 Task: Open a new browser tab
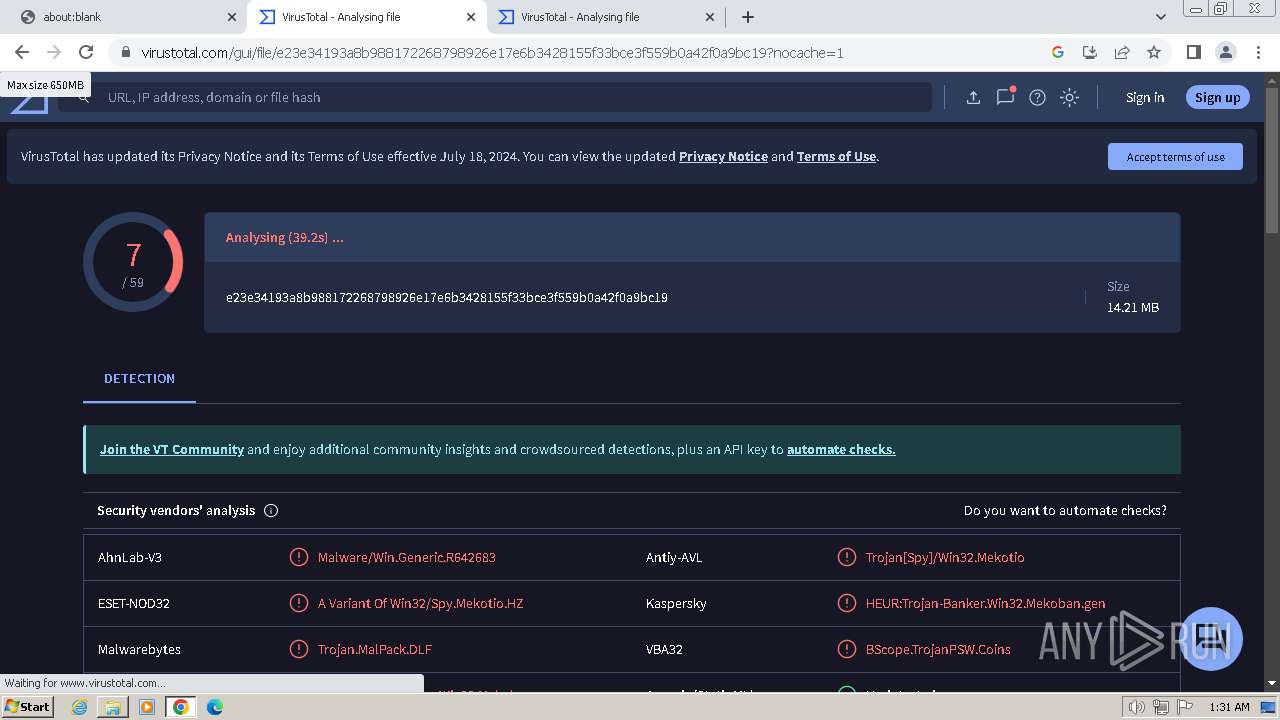748,17
